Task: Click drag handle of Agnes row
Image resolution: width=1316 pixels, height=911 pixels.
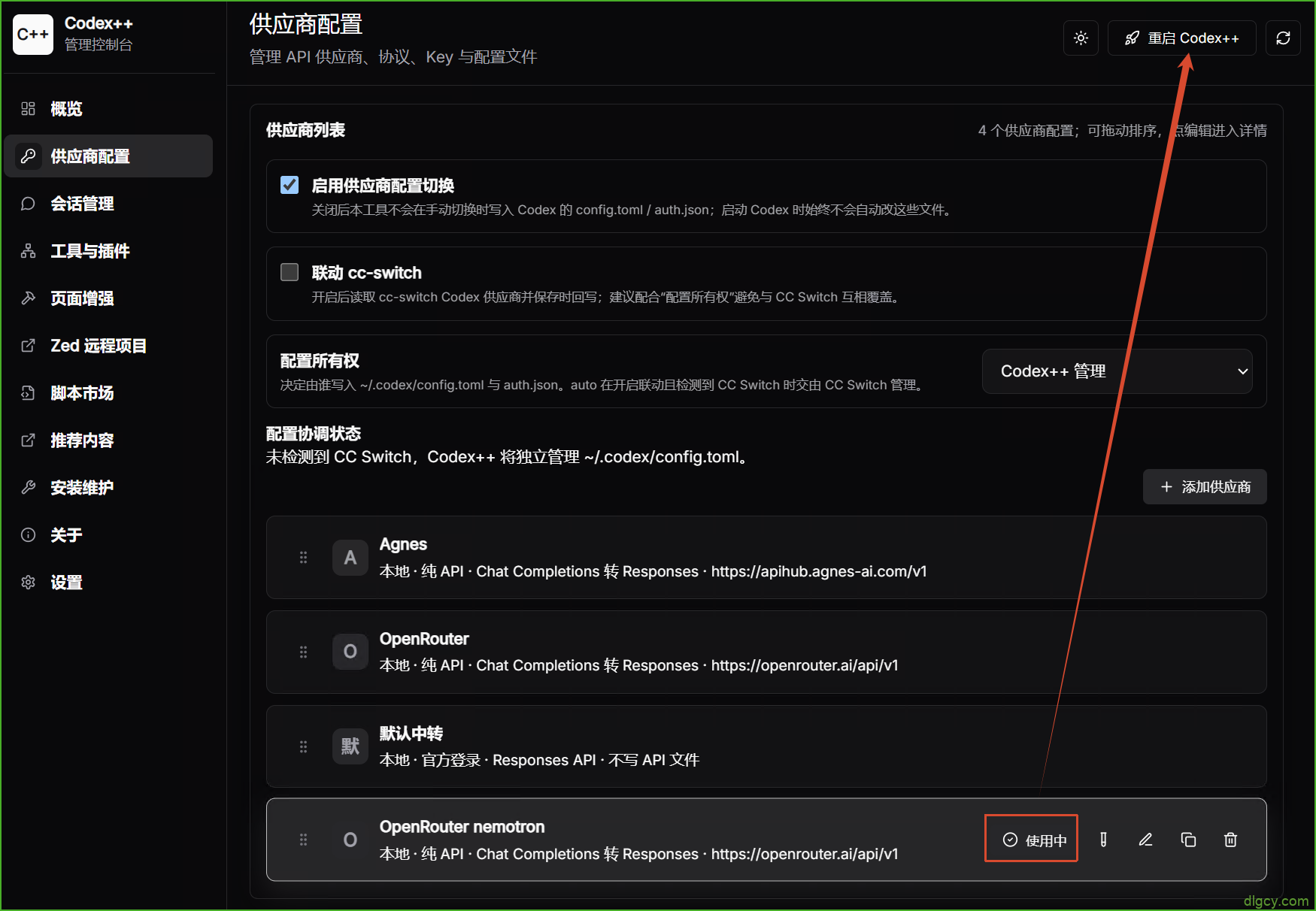Action: click(303, 558)
